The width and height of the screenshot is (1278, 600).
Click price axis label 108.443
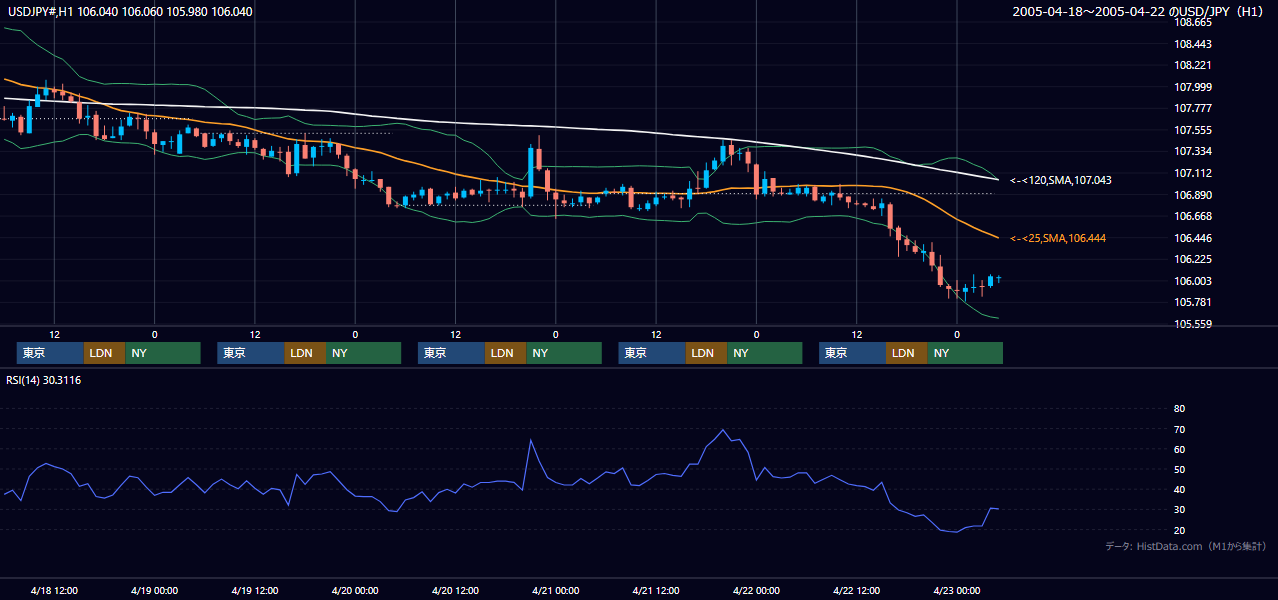[x=1194, y=44]
